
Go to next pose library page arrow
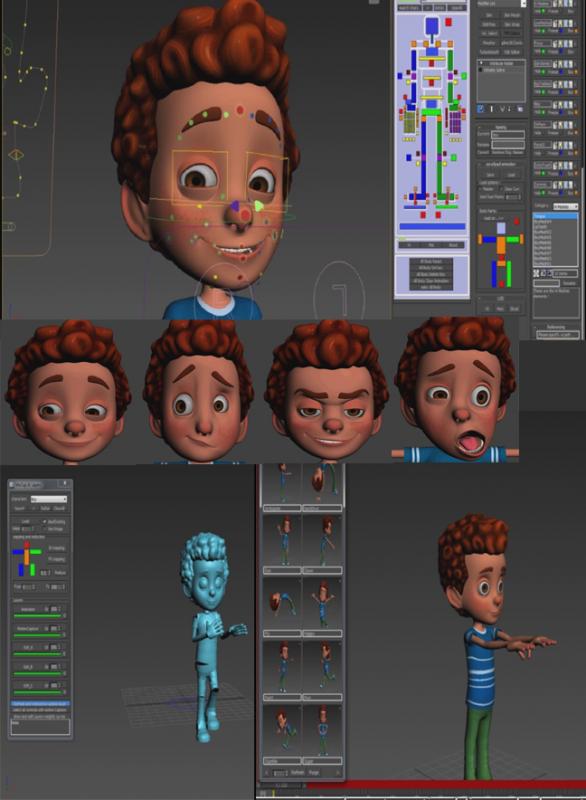click(337, 773)
